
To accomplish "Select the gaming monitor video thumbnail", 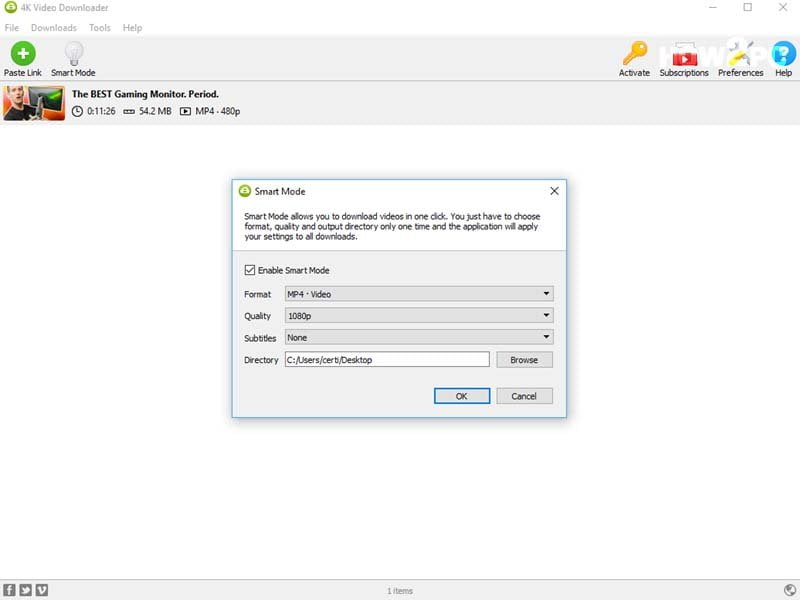I will tap(34, 103).
